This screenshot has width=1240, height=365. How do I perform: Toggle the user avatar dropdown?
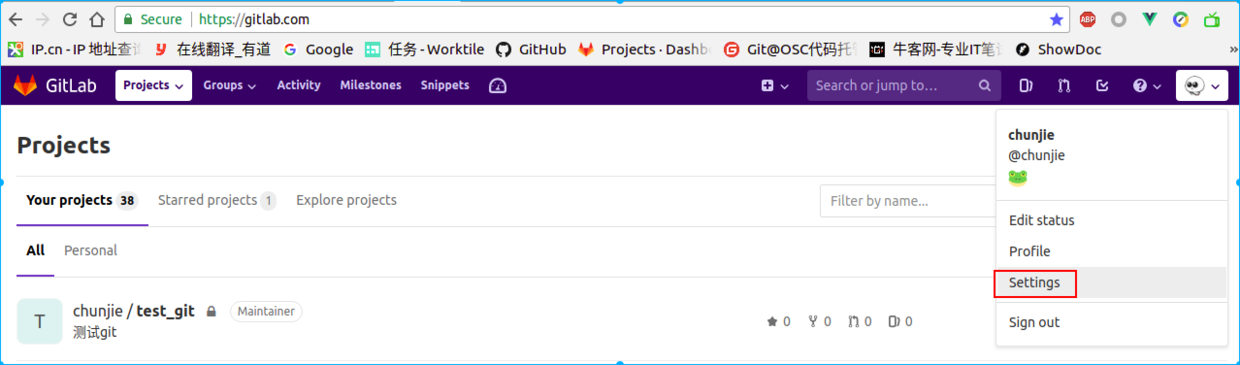1201,86
